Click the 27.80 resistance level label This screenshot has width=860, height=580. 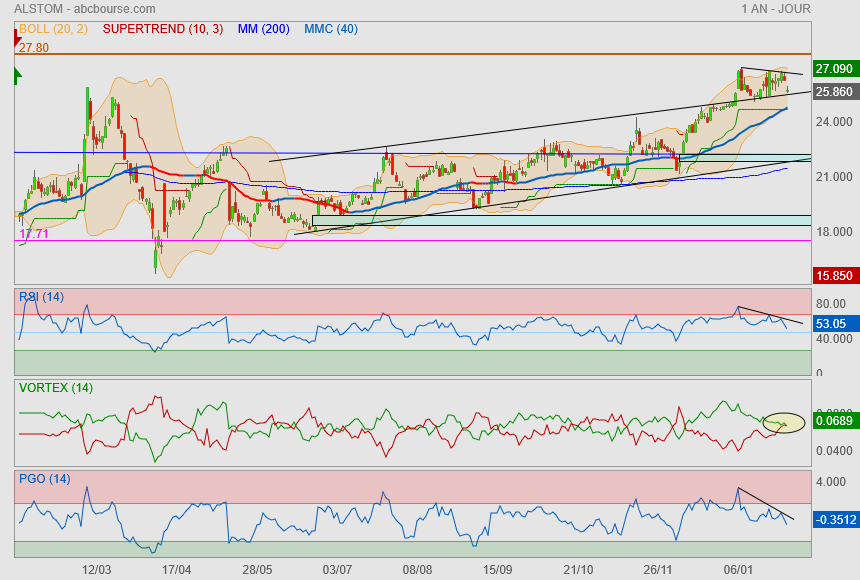tap(34, 47)
